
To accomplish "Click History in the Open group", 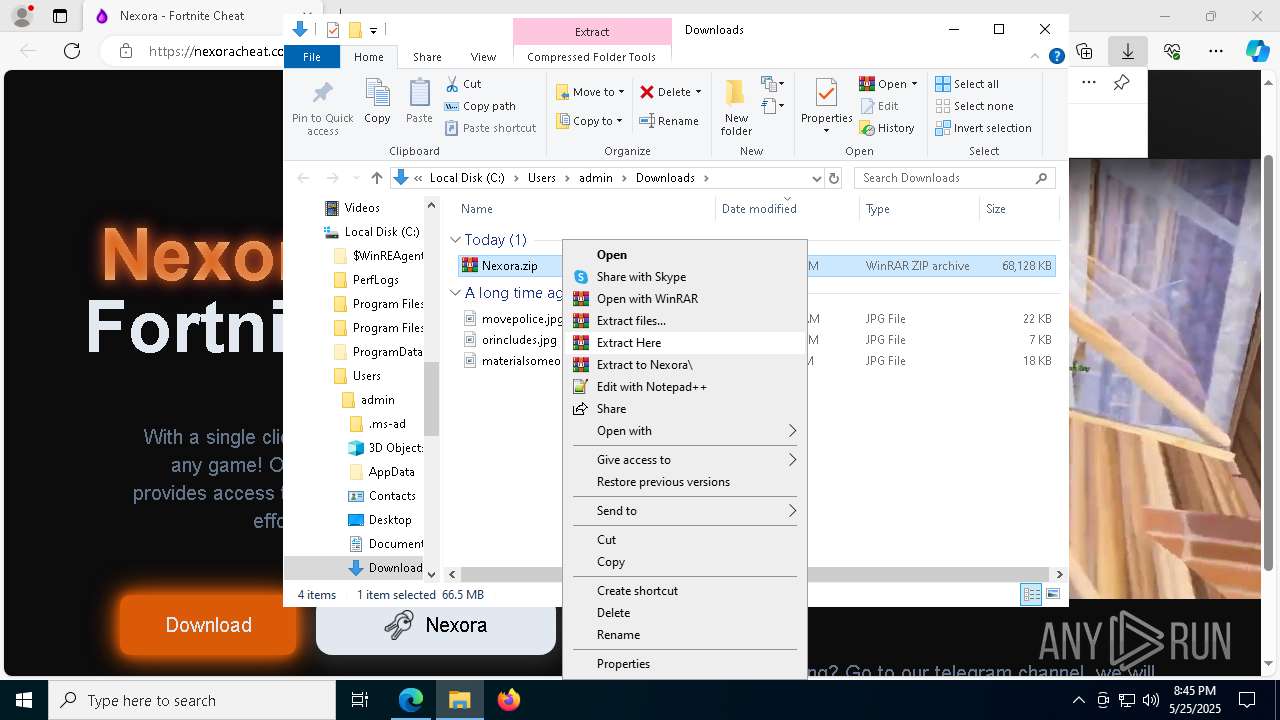I will (887, 128).
